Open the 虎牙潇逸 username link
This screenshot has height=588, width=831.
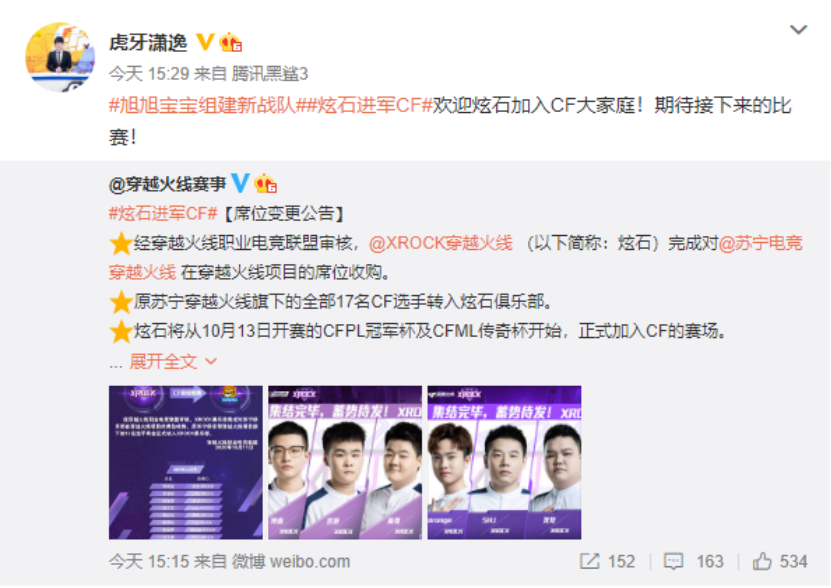[148, 42]
